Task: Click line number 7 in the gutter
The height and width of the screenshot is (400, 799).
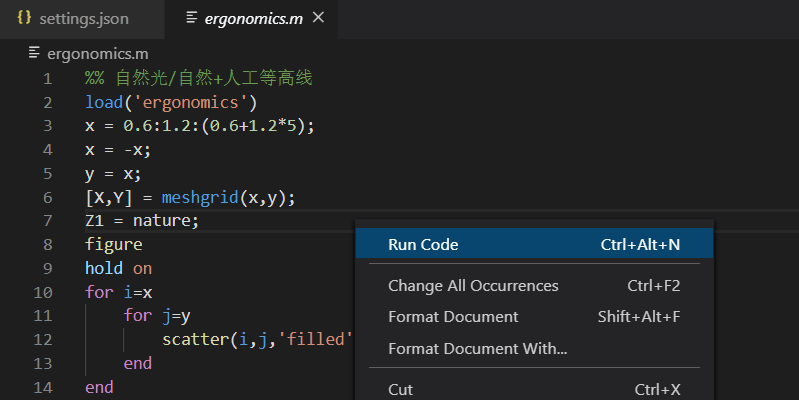Action: point(48,221)
